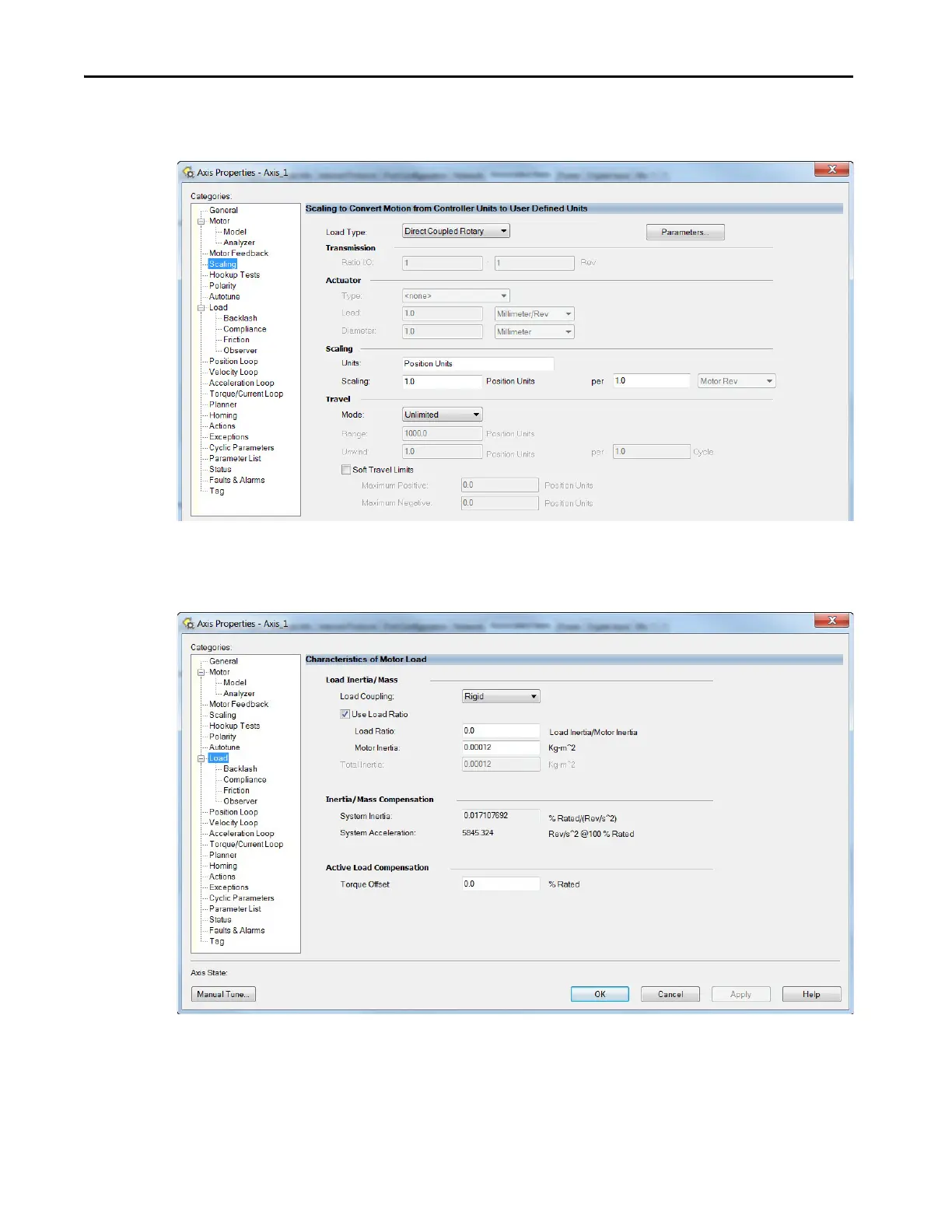The width and height of the screenshot is (952, 1232).
Task: Click the Manual Tune... button
Action: pos(223,994)
